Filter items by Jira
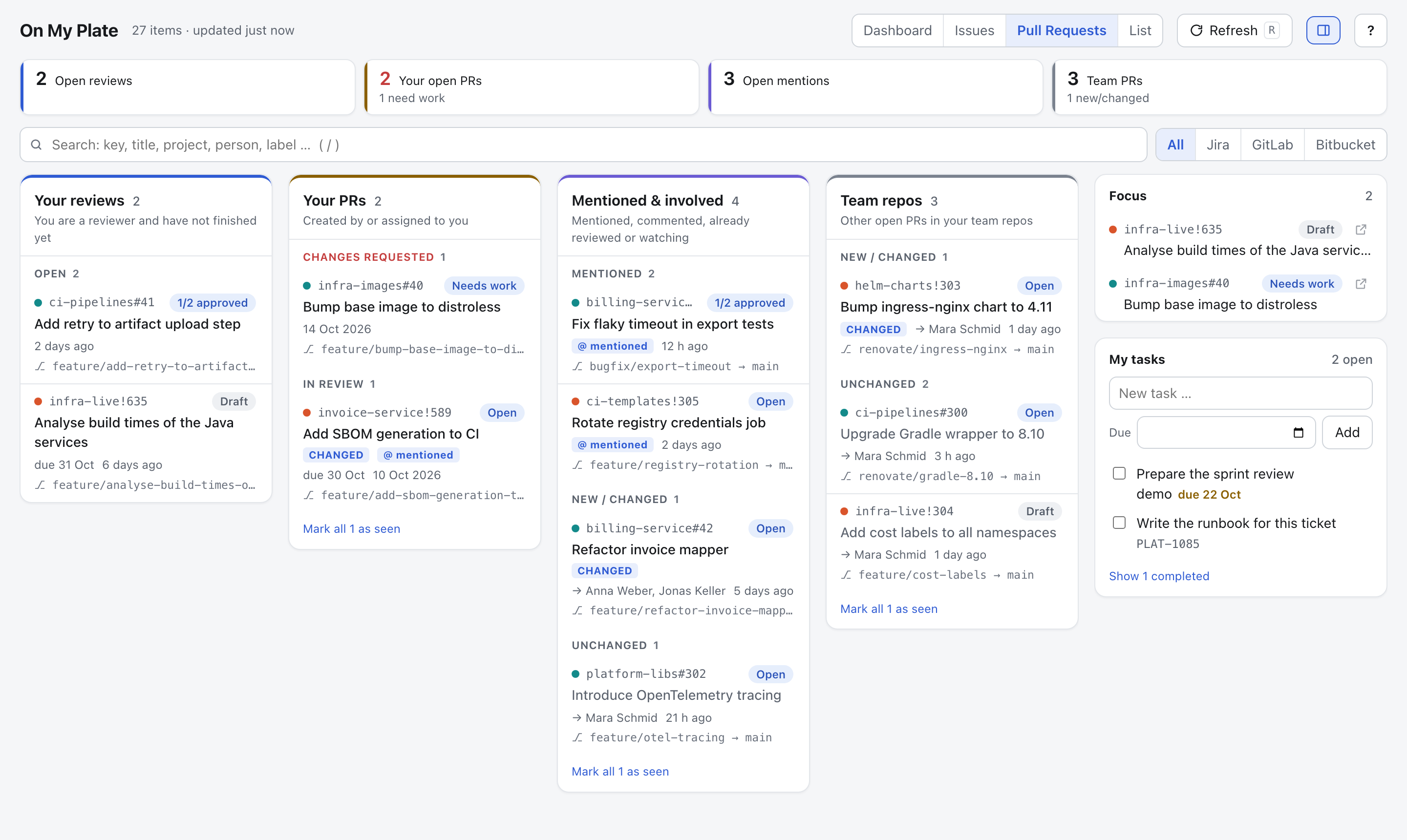Image resolution: width=1407 pixels, height=840 pixels. click(x=1217, y=145)
